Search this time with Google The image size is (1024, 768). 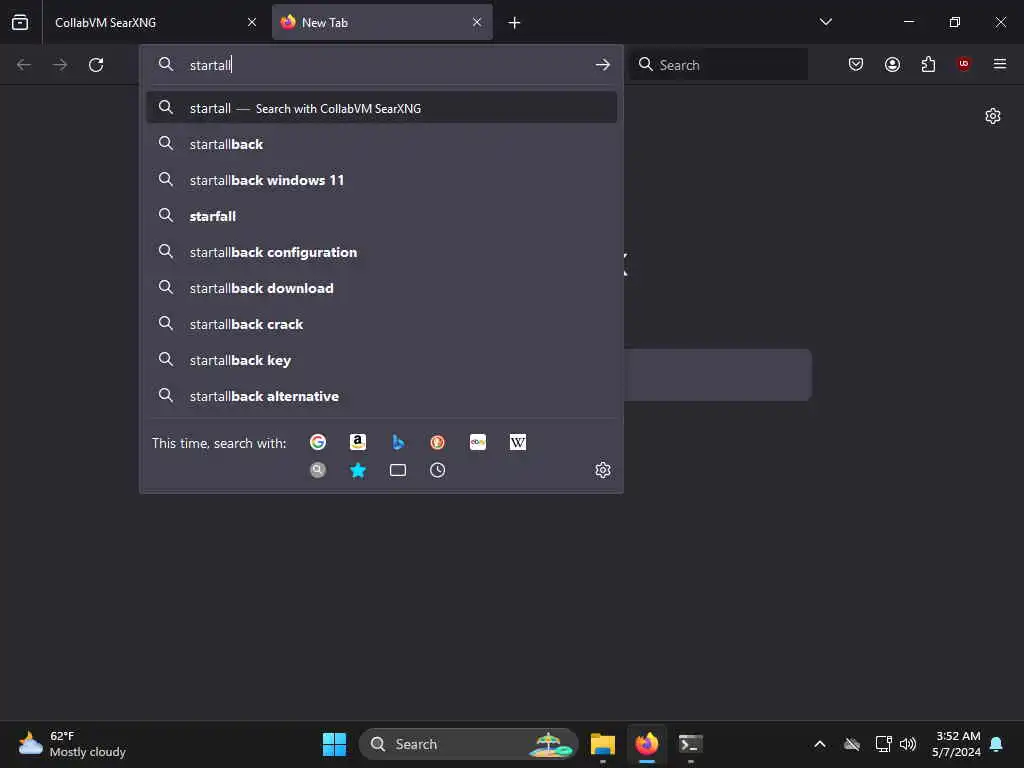point(318,442)
